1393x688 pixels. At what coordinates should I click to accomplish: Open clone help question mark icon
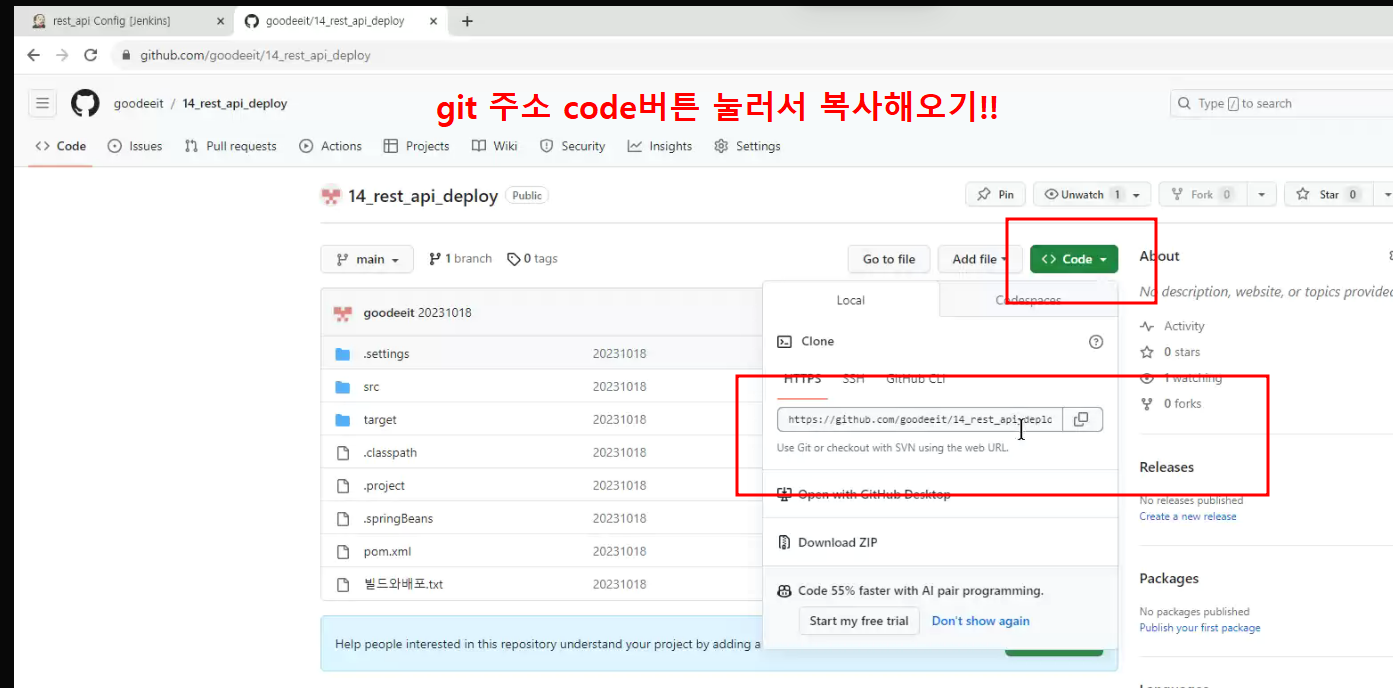pos(1096,341)
